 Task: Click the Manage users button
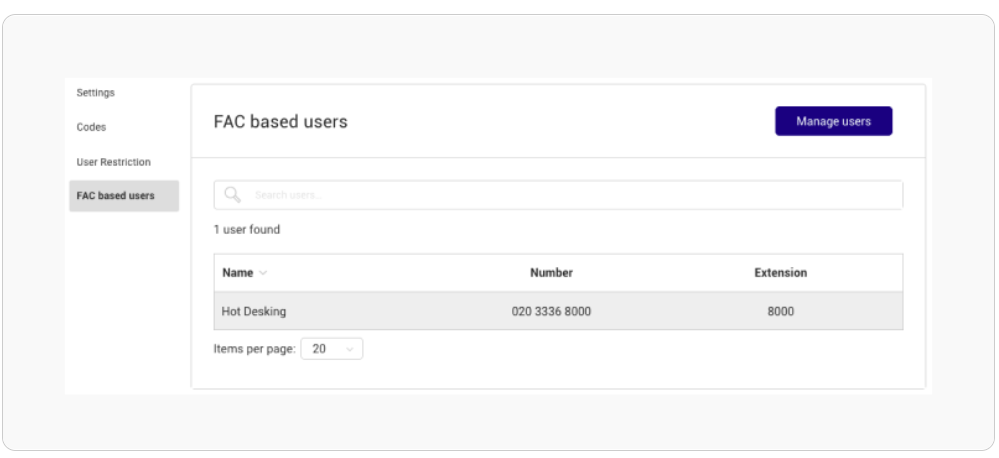coord(833,121)
